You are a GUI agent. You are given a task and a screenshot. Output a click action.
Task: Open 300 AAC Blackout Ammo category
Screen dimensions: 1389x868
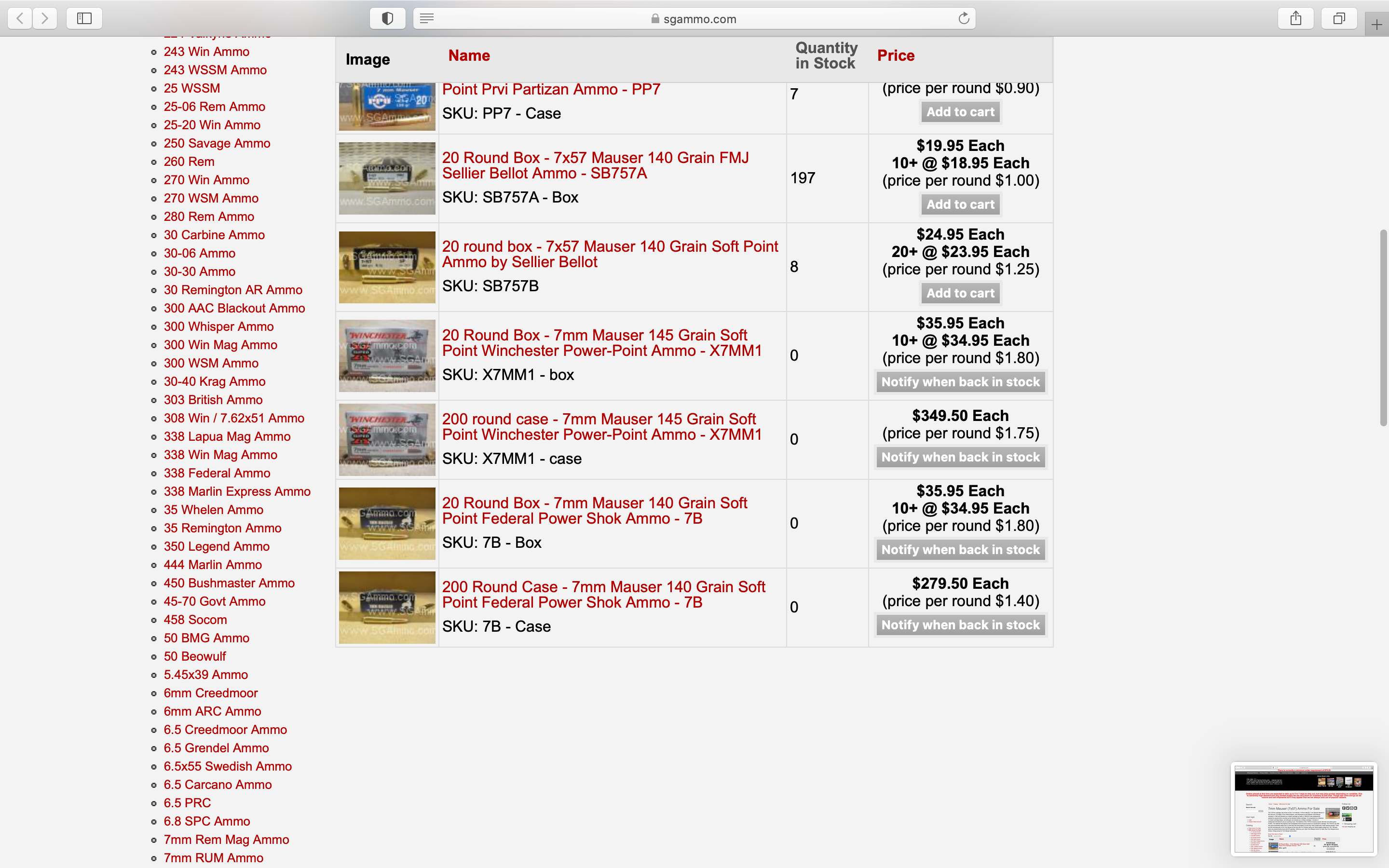(234, 308)
